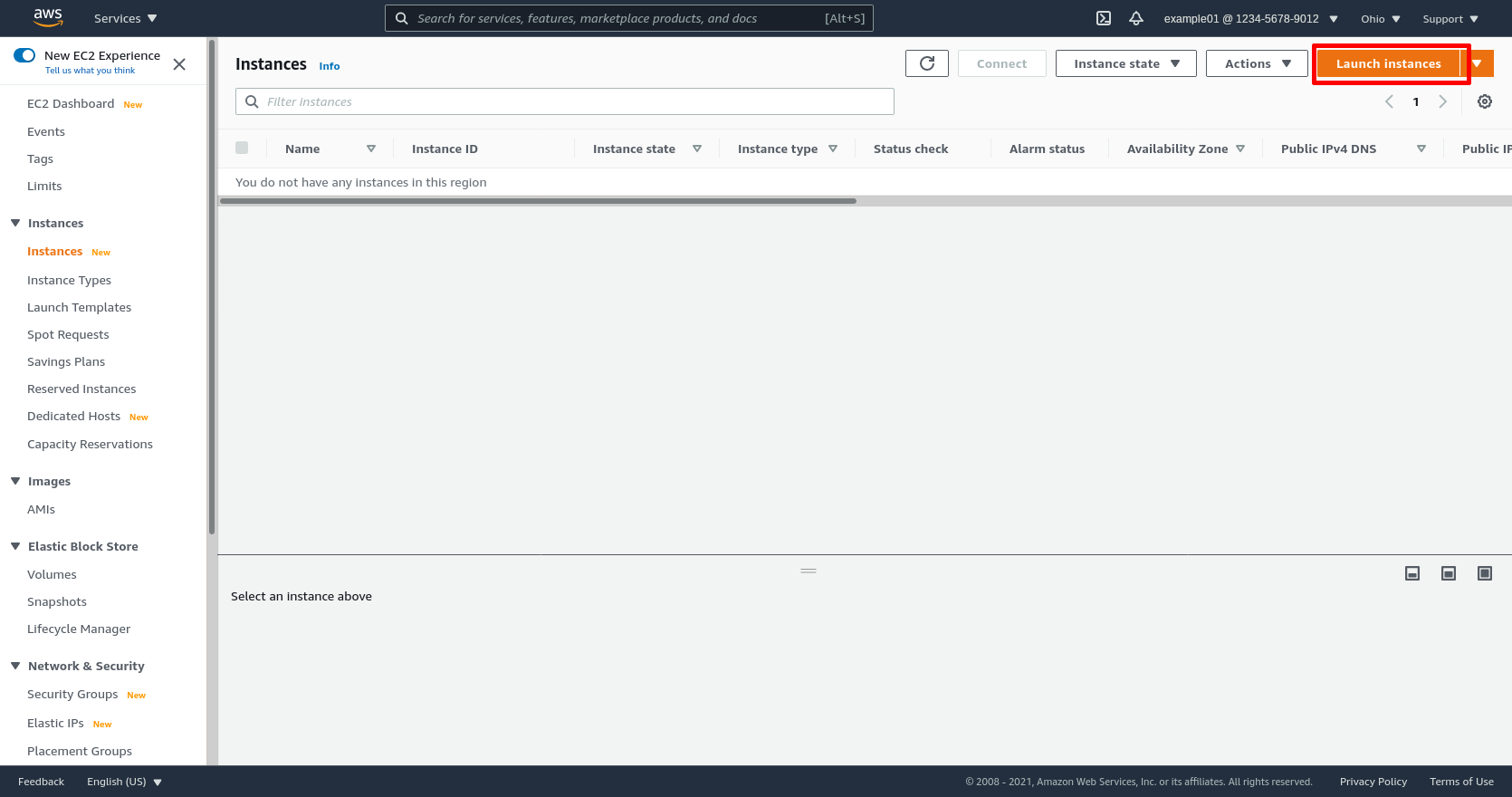Click the Feedback link in footer
The width and height of the screenshot is (1512, 797).
41,782
